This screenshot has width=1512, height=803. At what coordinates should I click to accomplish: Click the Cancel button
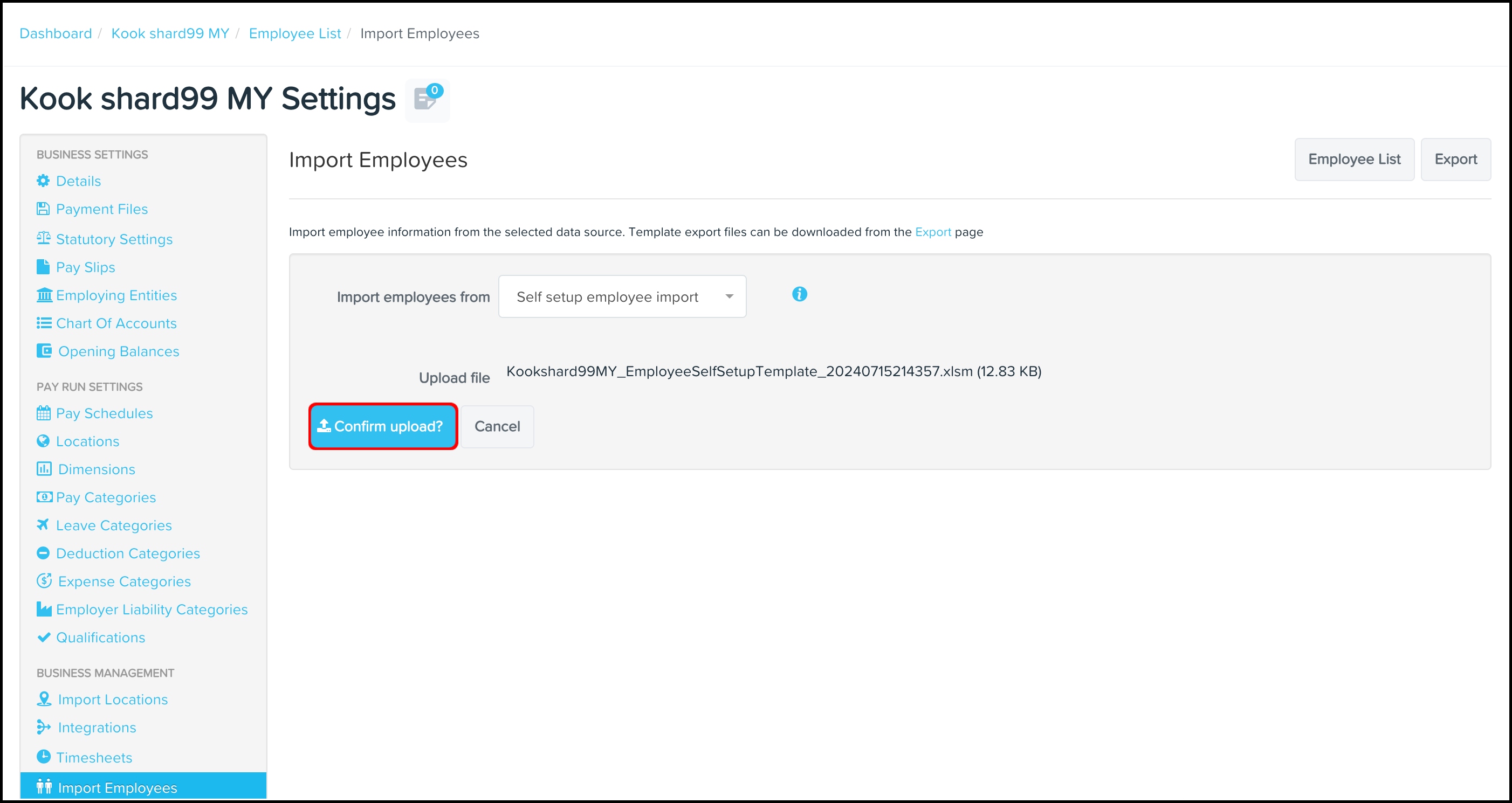pos(497,426)
